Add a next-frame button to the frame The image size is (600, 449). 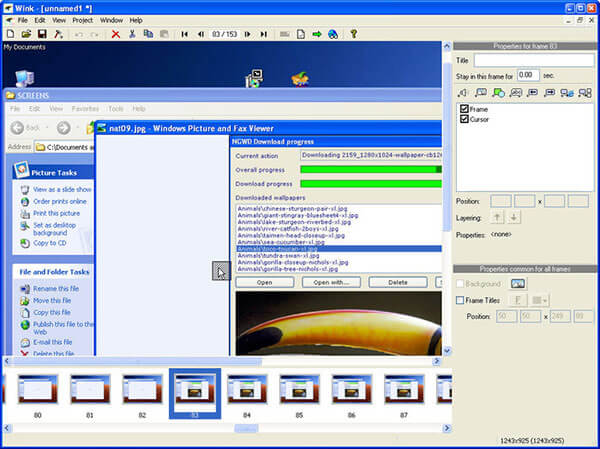549,93
